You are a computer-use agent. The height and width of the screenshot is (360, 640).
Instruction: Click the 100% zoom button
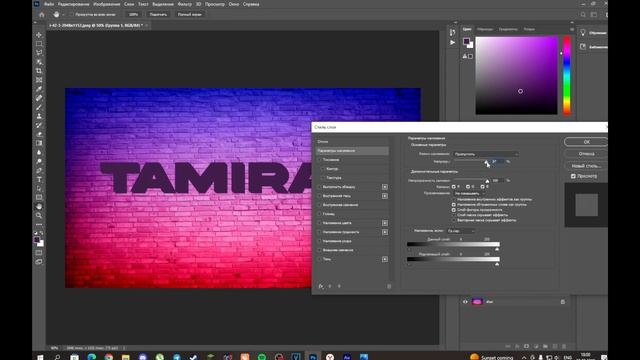pyautogui.click(x=133, y=15)
